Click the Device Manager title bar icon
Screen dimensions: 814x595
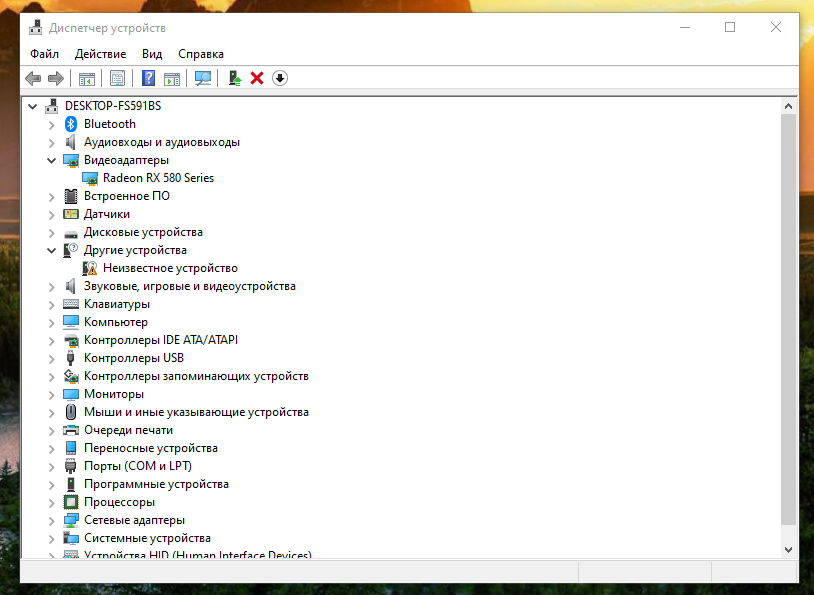[35, 28]
